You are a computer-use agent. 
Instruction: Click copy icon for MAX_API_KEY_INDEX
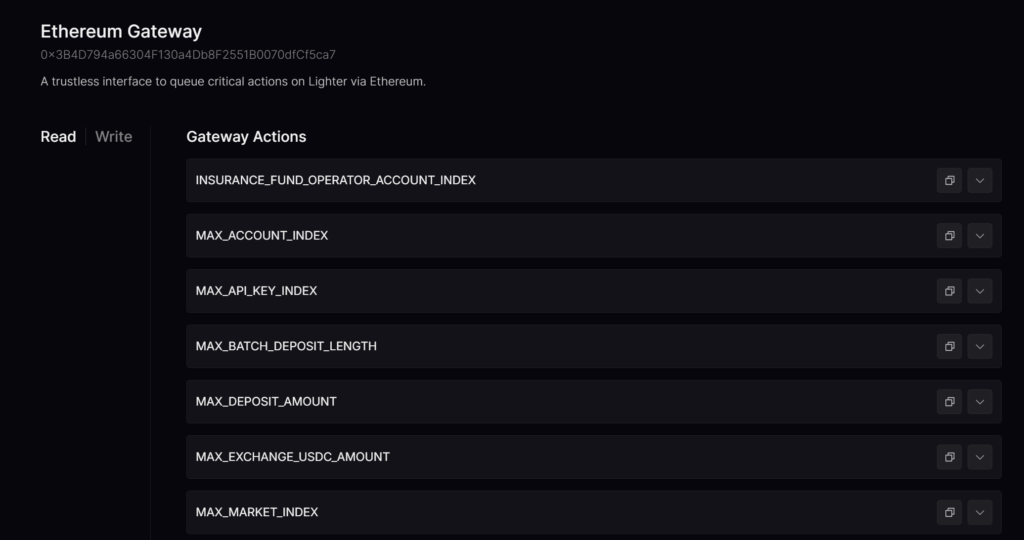tap(949, 291)
